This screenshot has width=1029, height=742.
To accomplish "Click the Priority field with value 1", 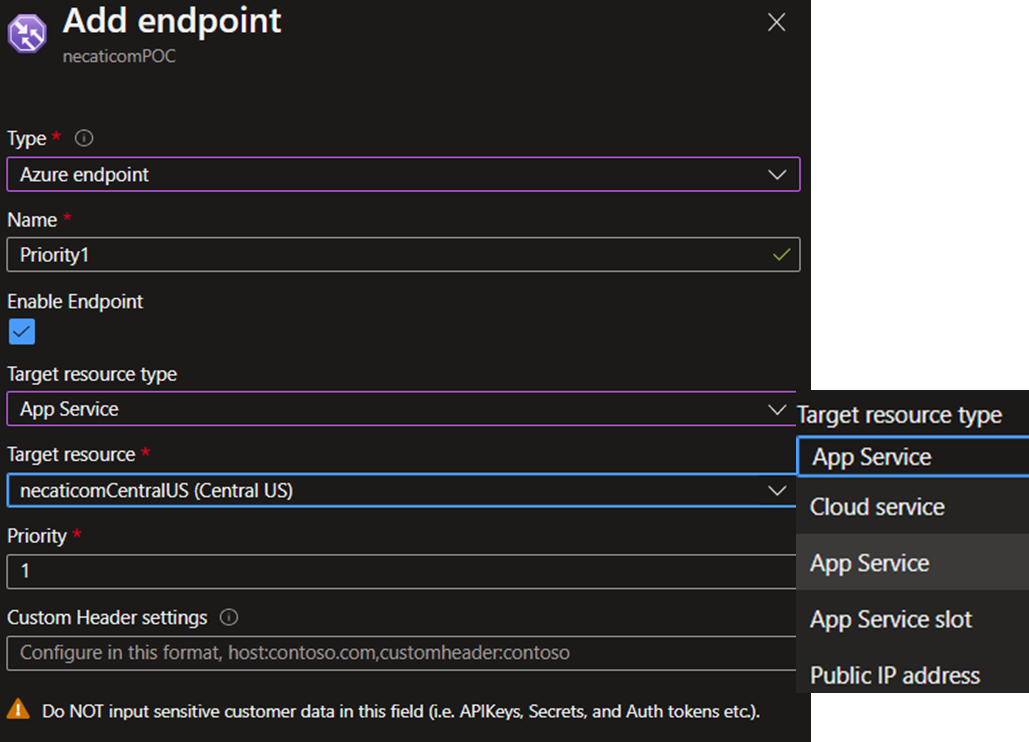I will click(x=401, y=571).
